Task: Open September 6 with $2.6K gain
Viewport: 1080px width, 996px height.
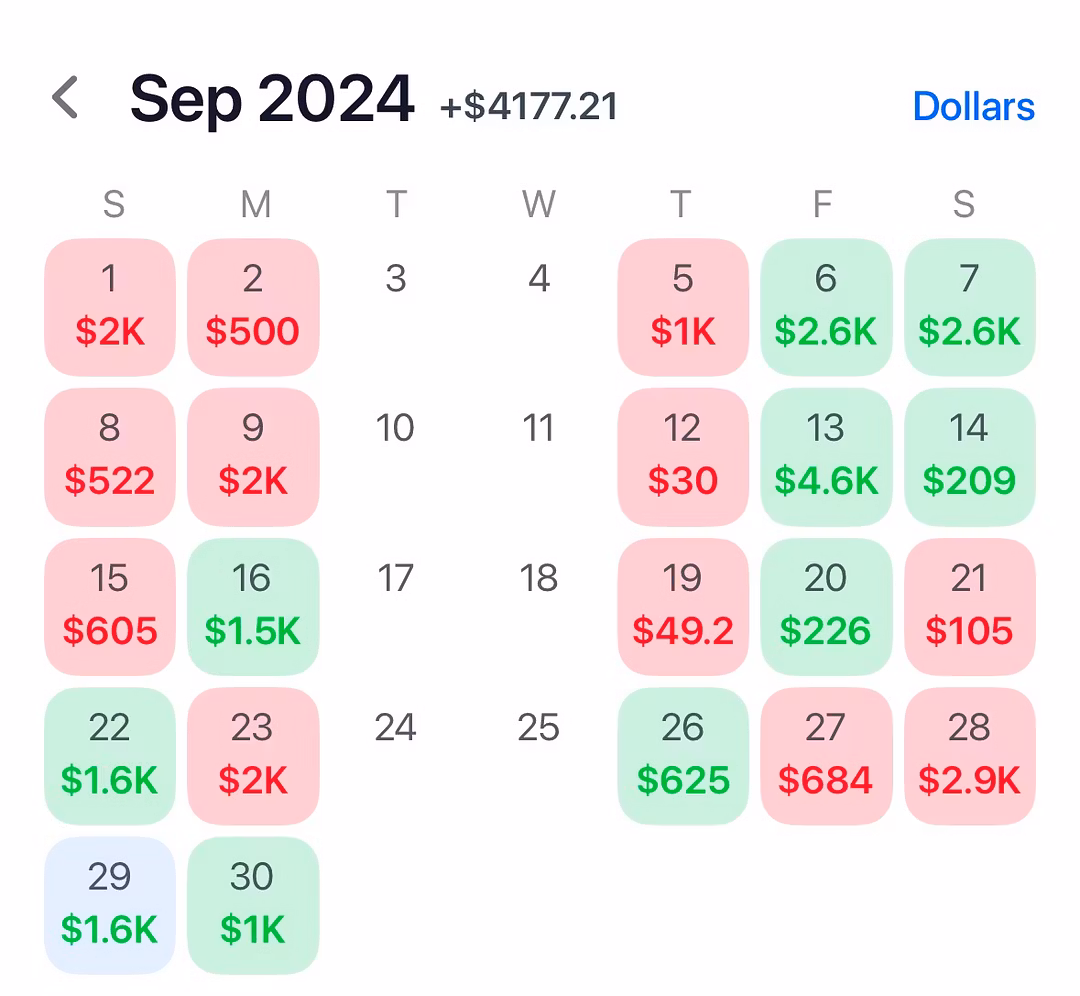Action: click(826, 306)
